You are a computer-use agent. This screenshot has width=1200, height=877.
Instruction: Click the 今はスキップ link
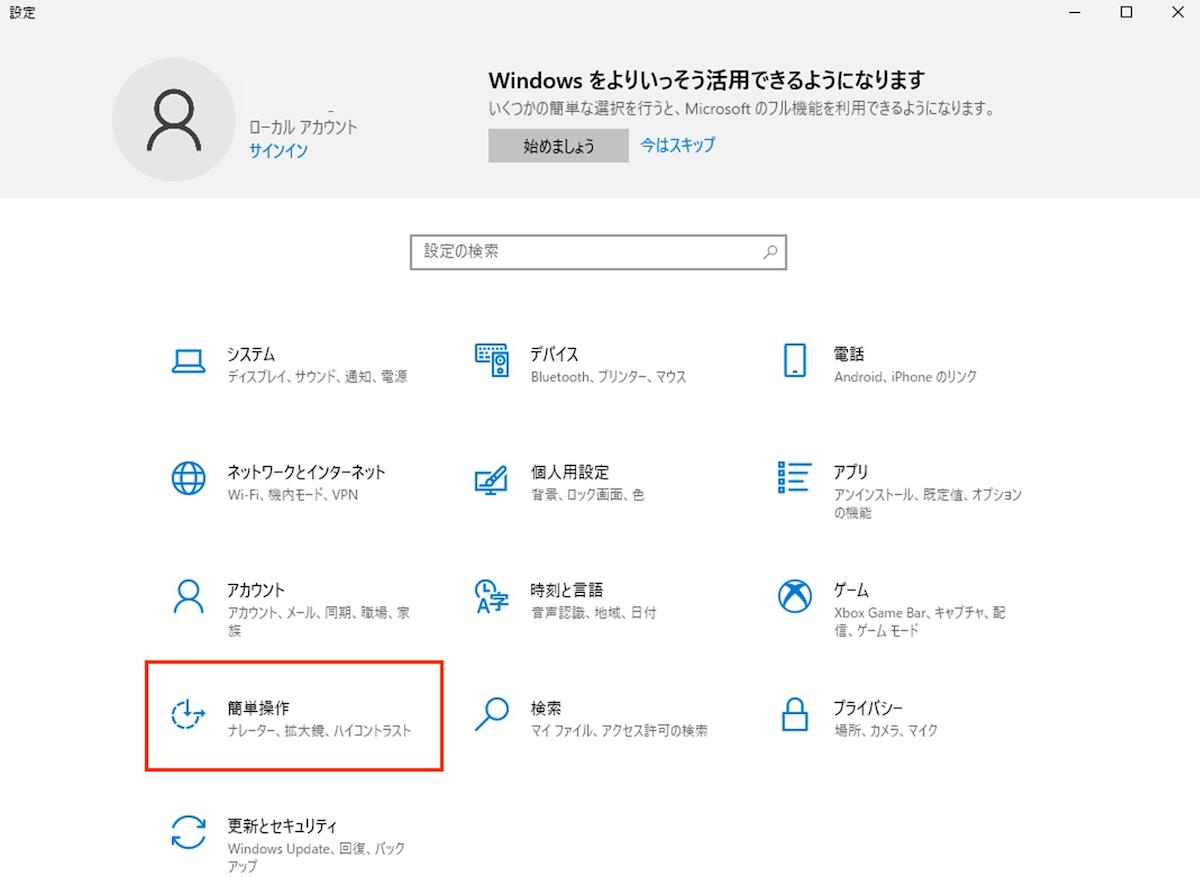[x=678, y=145]
